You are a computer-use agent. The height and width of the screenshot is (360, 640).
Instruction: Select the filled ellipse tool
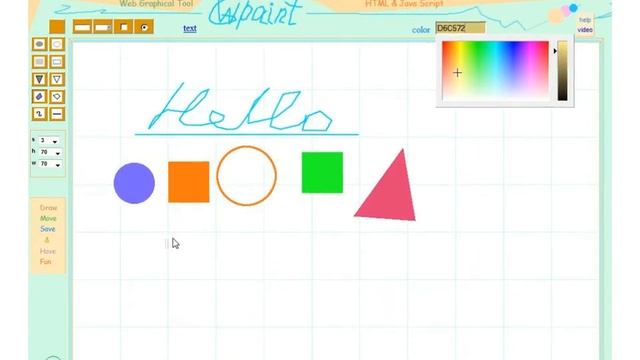(x=39, y=44)
